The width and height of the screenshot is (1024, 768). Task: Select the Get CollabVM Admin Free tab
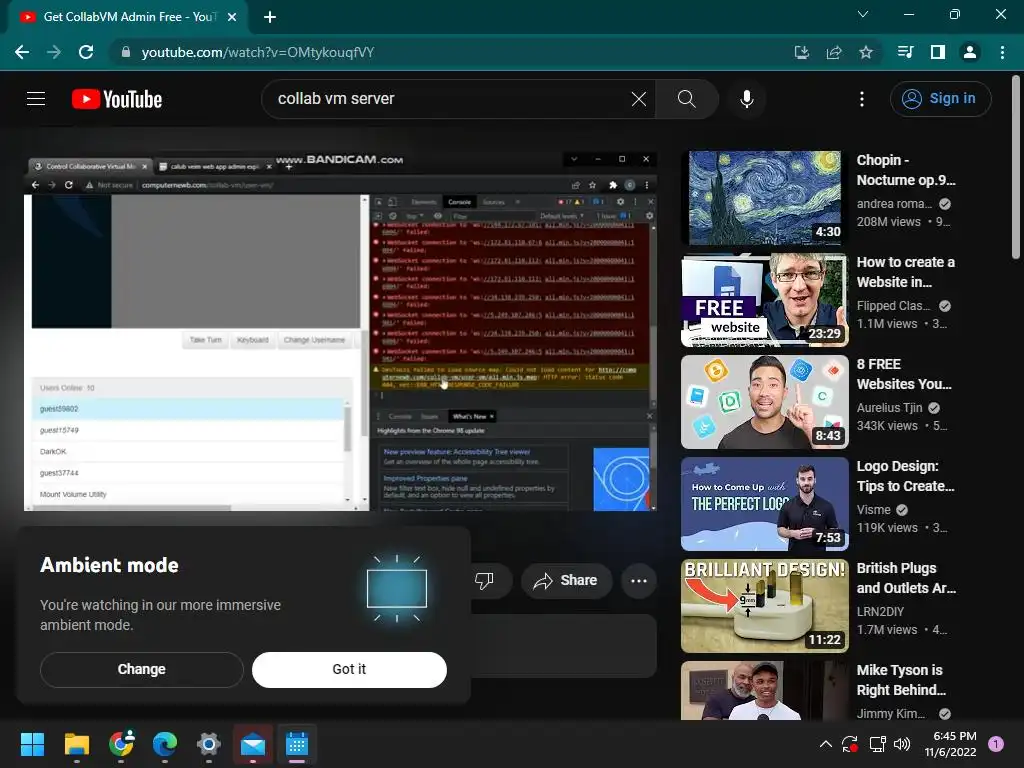point(127,17)
